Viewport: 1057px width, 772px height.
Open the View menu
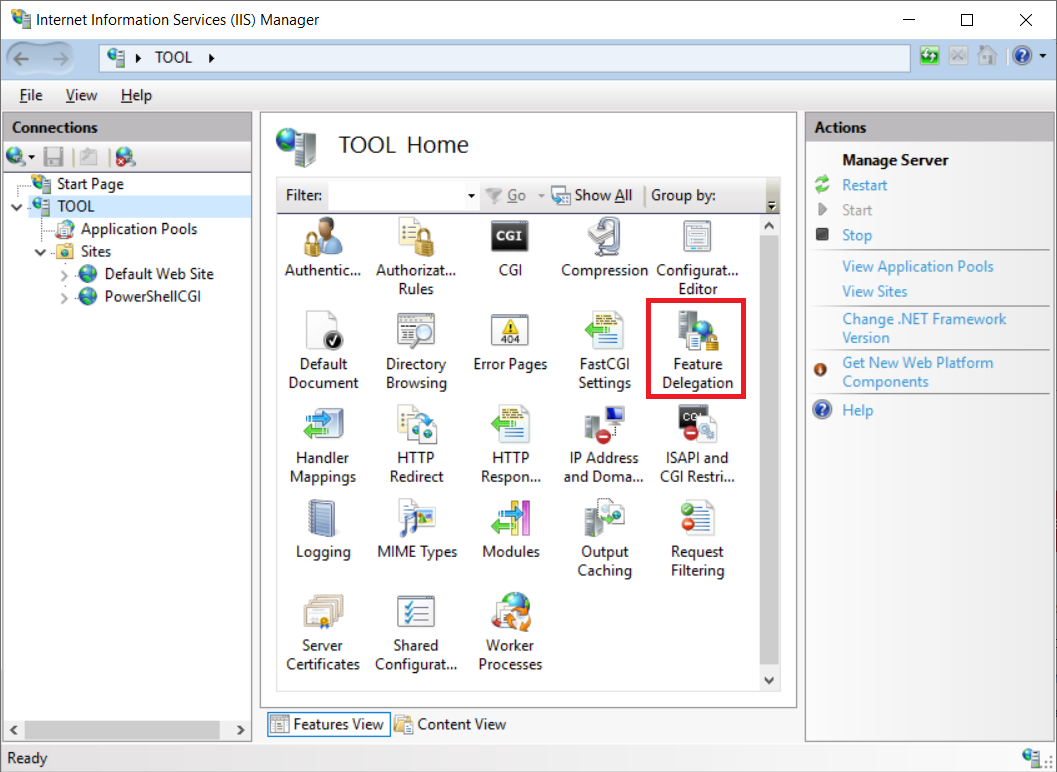81,95
